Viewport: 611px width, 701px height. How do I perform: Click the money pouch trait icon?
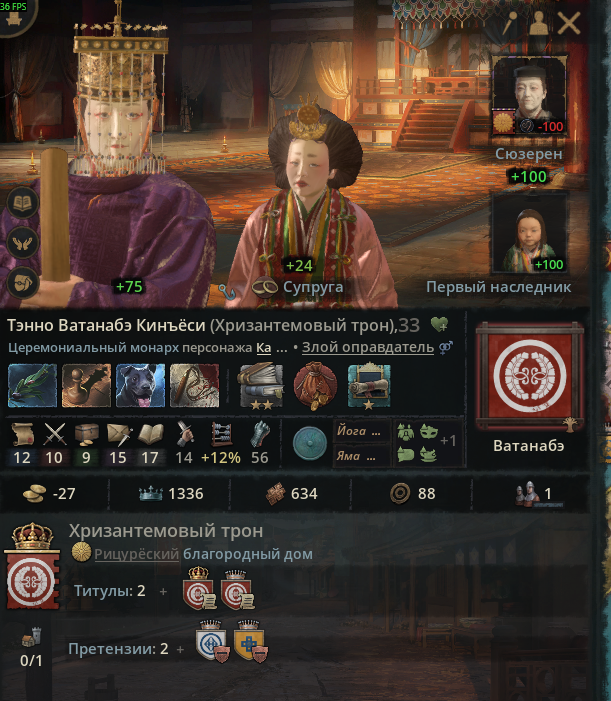coord(315,387)
